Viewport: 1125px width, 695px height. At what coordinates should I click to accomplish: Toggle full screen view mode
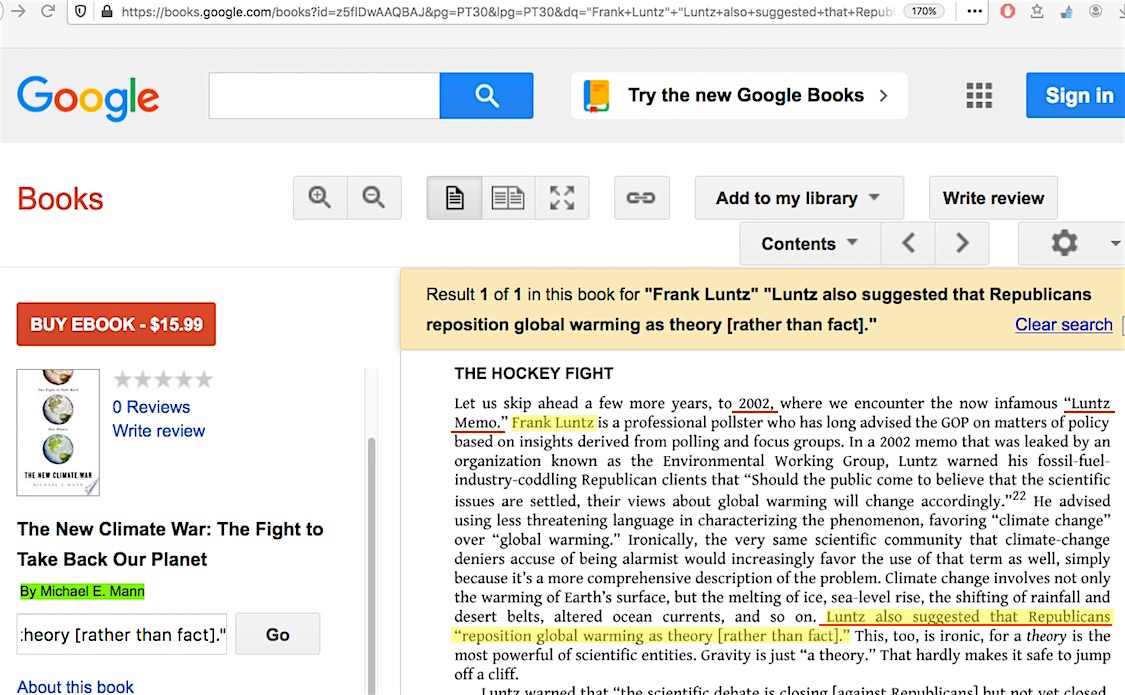pyautogui.click(x=562, y=198)
